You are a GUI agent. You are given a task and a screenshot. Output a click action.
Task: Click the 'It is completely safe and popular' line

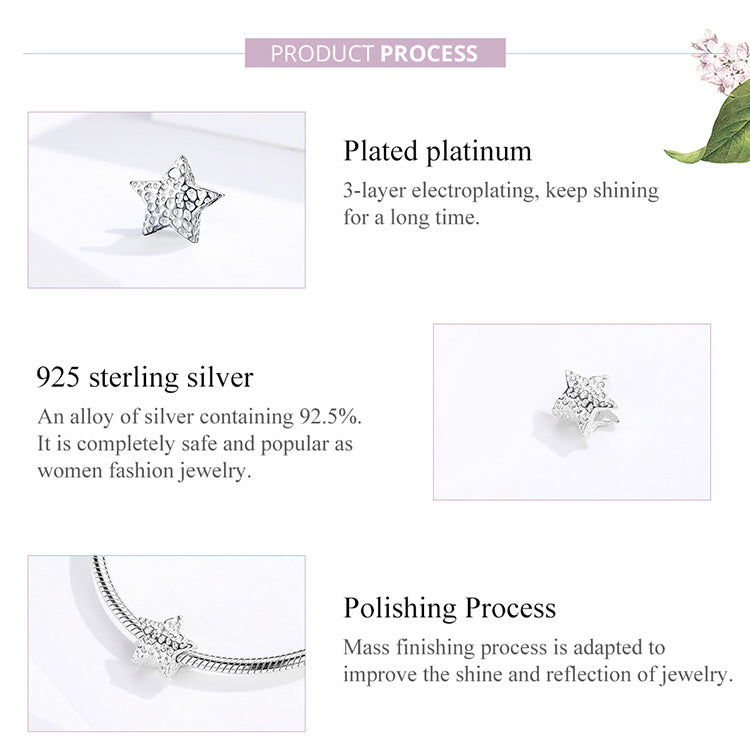coord(195,443)
